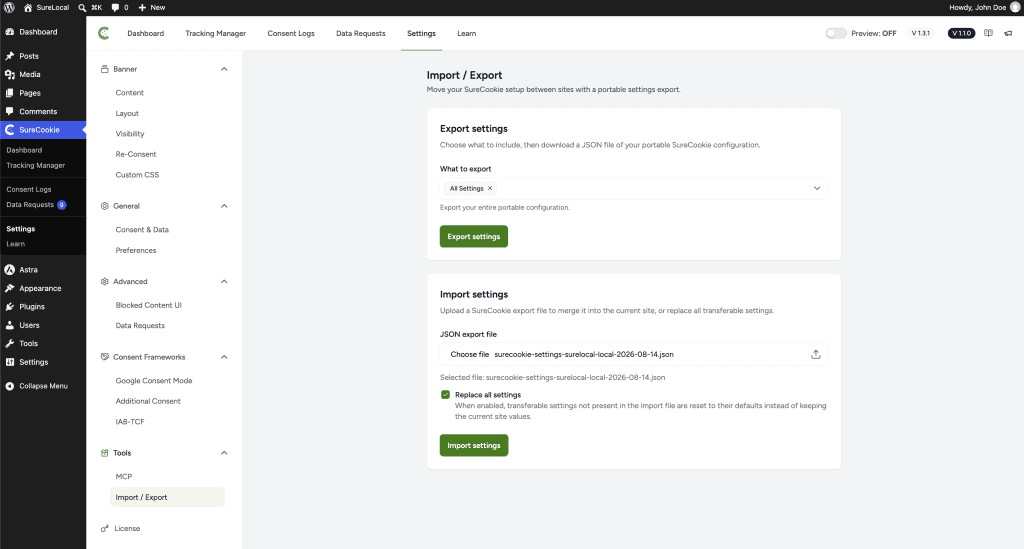The height and width of the screenshot is (549, 1024).
Task: Collapse the Advanced section
Action: (224, 282)
